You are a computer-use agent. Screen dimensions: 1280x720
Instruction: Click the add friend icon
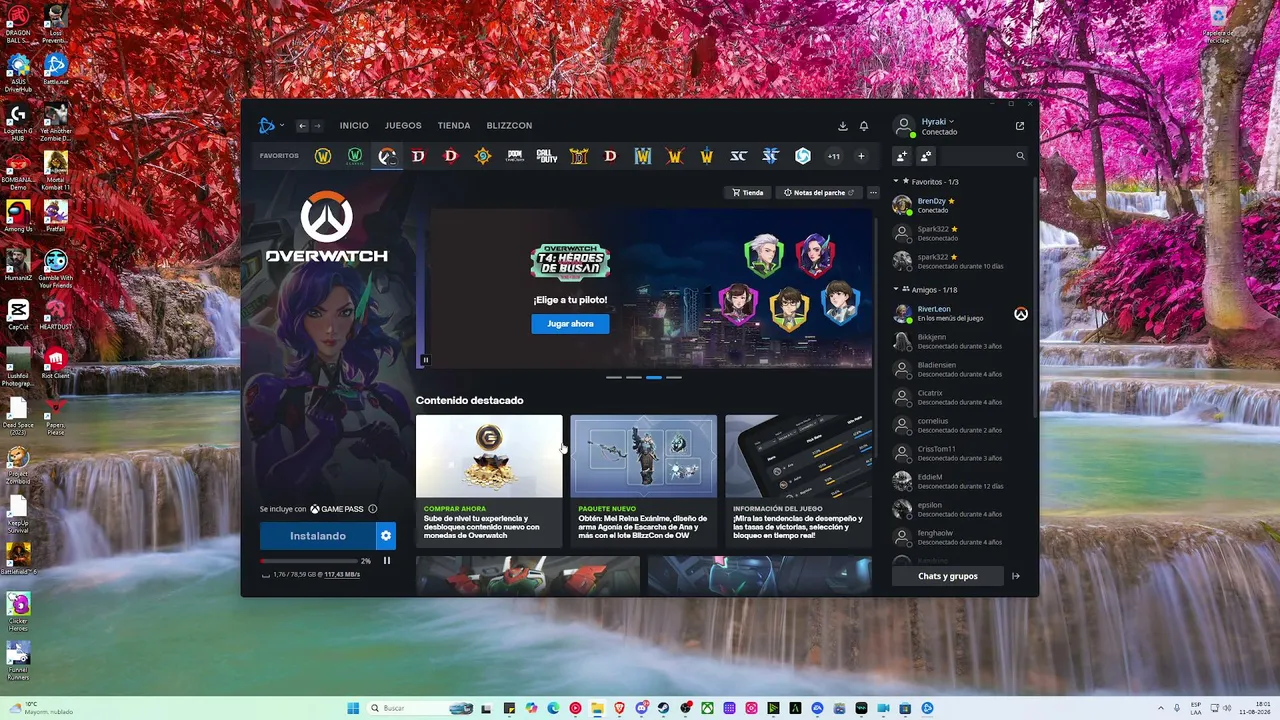click(902, 156)
